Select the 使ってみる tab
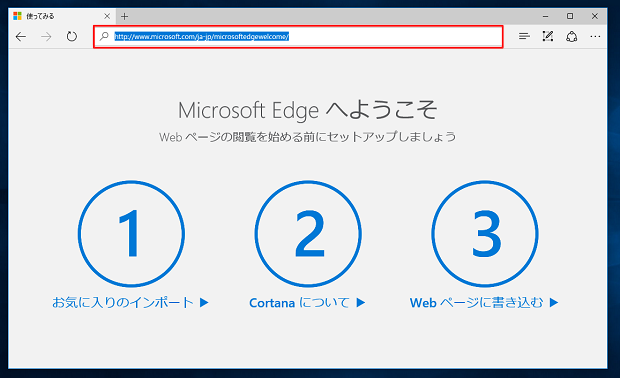This screenshot has width=620, height=378. coord(62,16)
